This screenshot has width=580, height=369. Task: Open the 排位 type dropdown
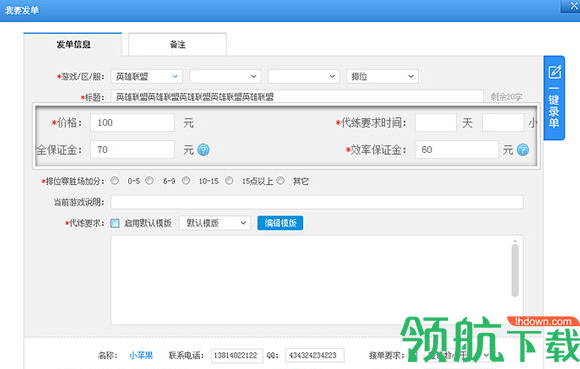pyautogui.click(x=382, y=77)
